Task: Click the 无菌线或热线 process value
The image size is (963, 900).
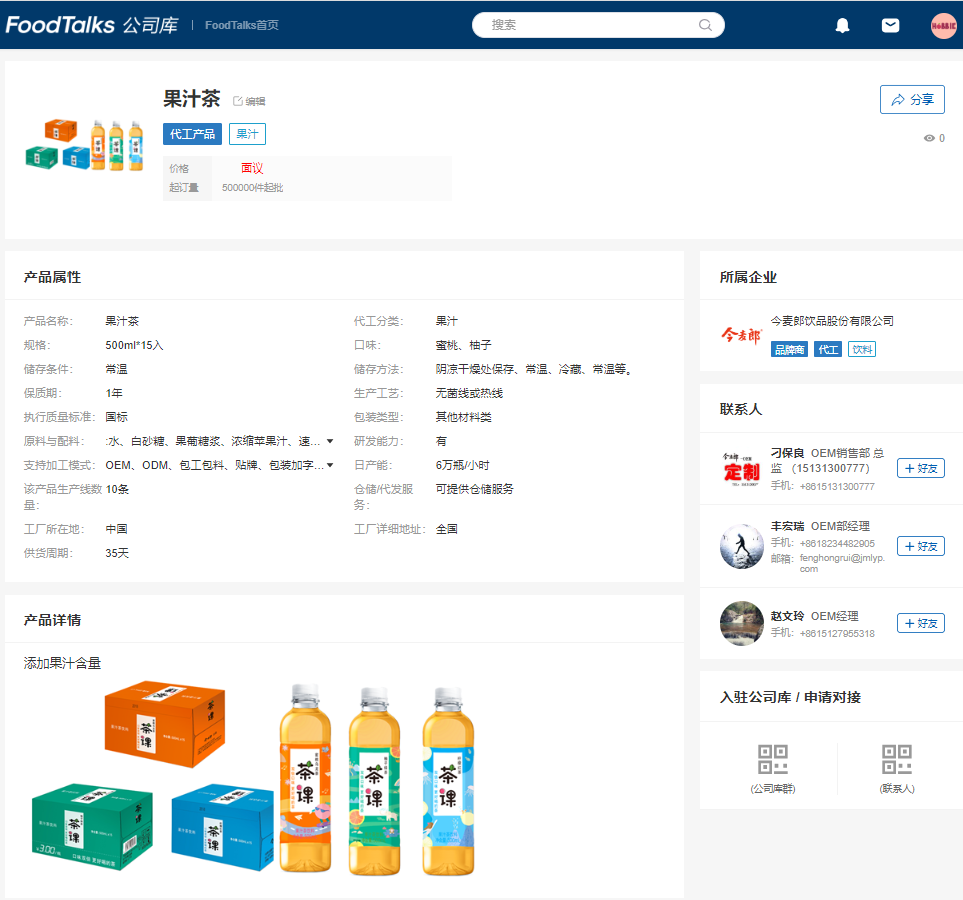Action: [x=469, y=393]
